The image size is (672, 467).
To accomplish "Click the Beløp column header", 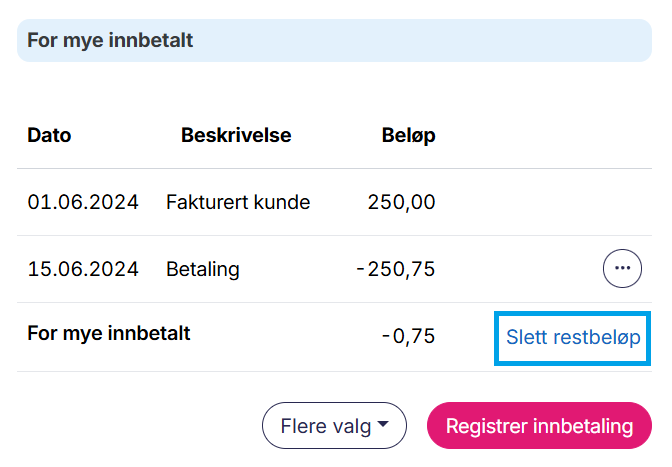I will coord(408,135).
